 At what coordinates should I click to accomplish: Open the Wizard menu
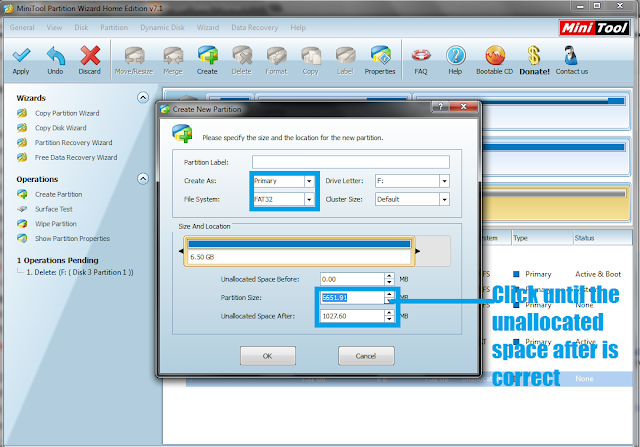tap(208, 27)
